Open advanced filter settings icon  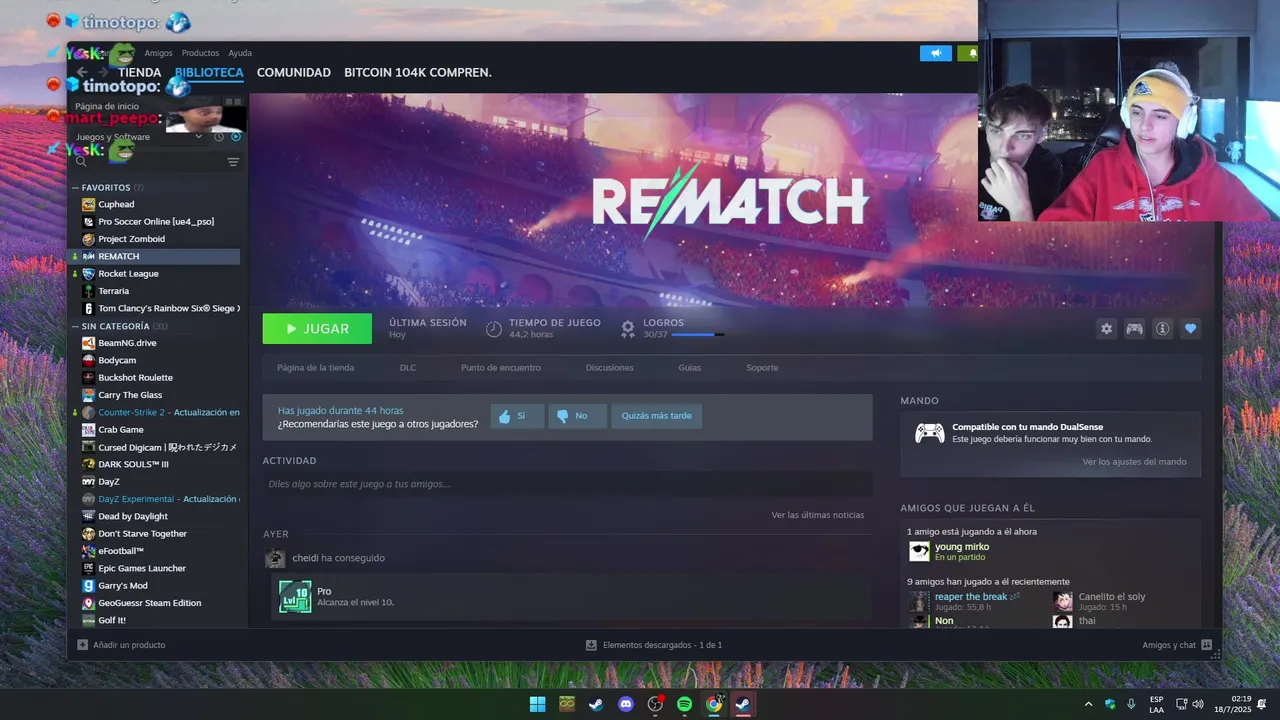click(x=233, y=162)
